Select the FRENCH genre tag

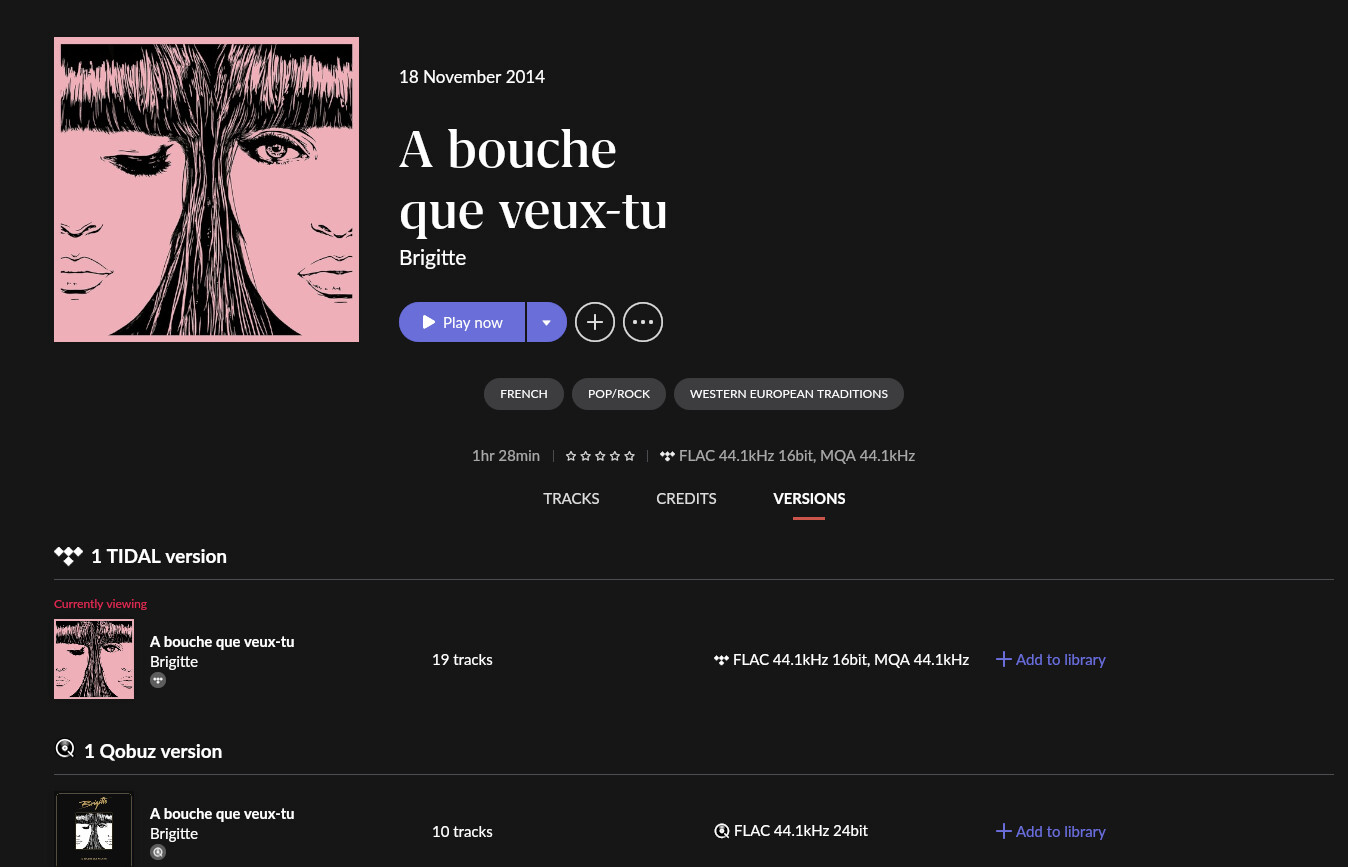[524, 394]
